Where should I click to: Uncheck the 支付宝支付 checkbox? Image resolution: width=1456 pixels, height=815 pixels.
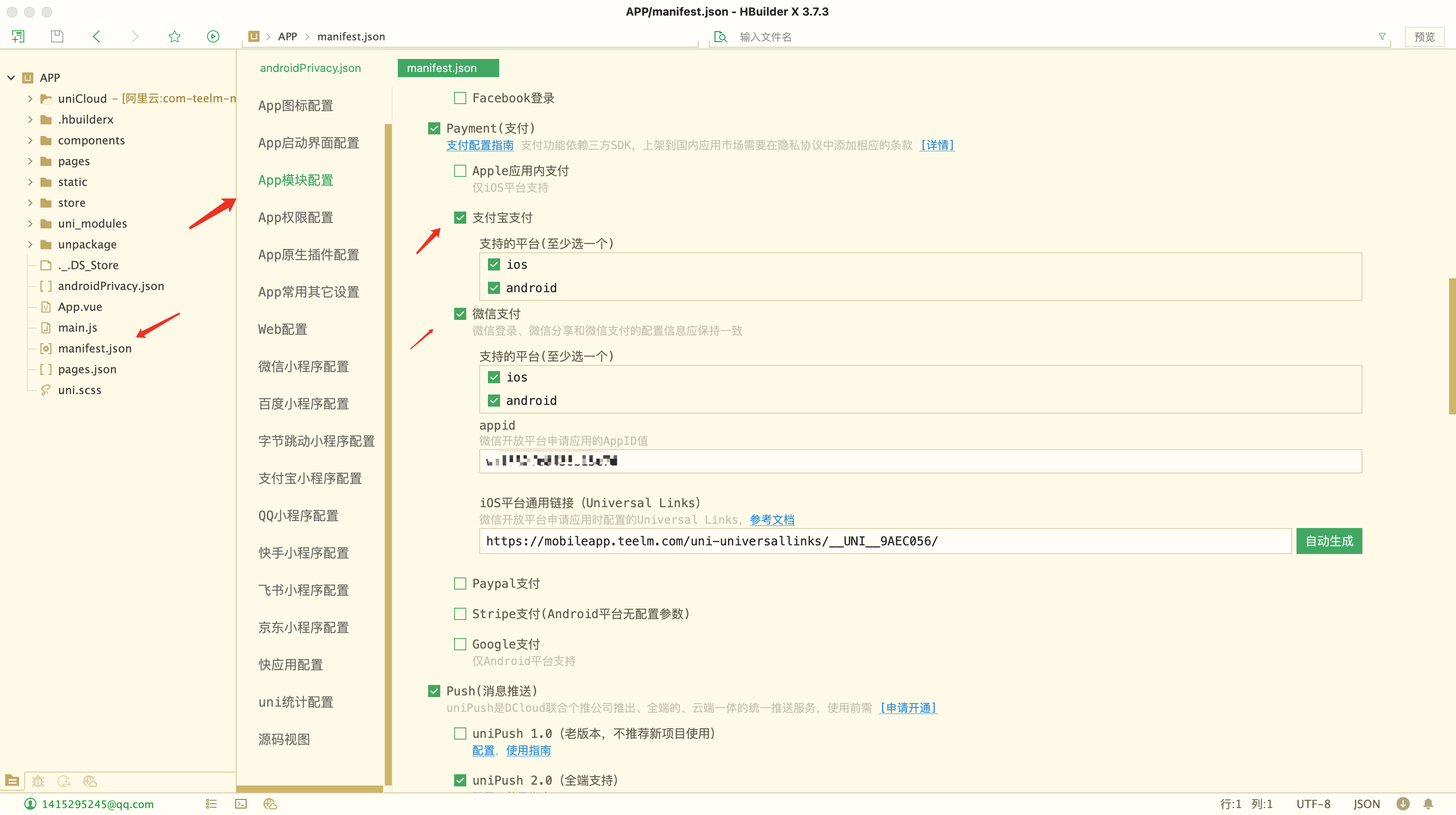coord(460,218)
